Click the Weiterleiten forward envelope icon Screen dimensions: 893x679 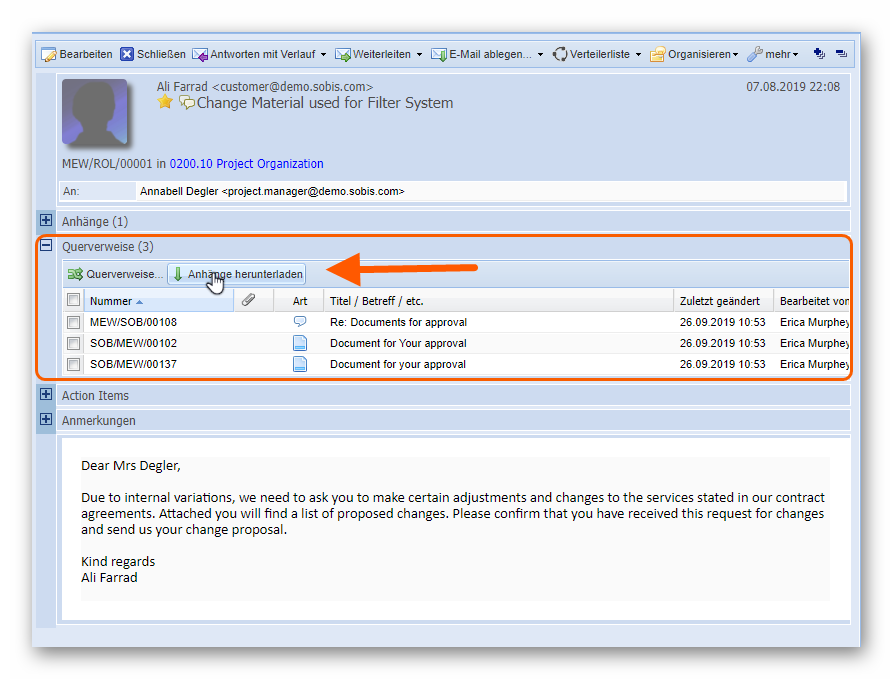[x=343, y=54]
